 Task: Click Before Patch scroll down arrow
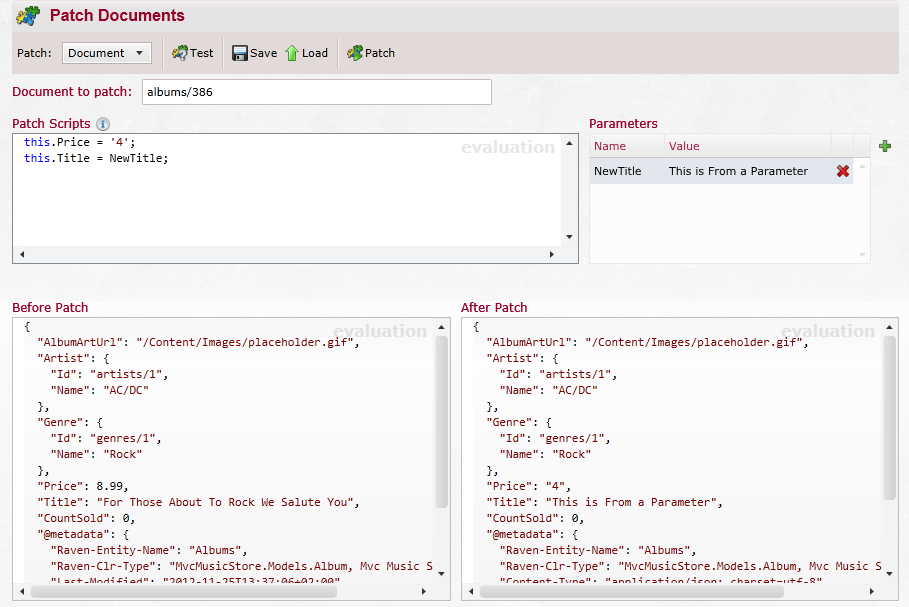[441, 574]
